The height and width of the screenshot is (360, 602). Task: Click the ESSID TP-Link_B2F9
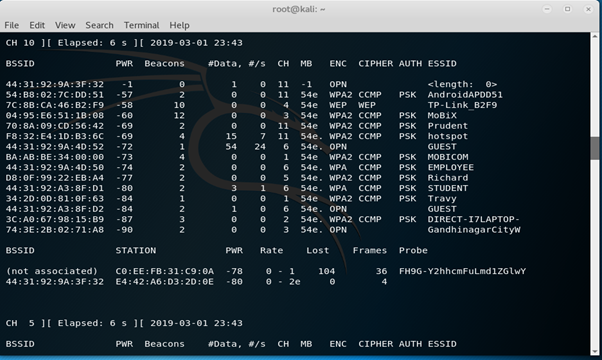tap(462, 105)
